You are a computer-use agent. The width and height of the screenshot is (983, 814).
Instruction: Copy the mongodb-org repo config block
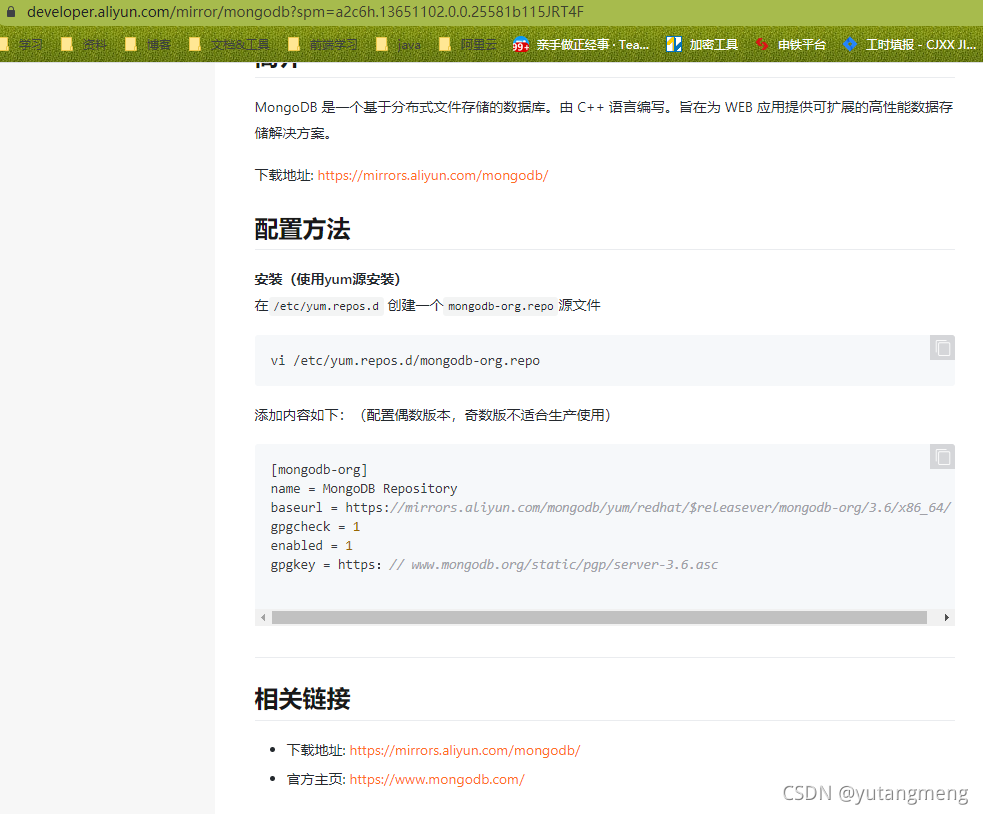pyautogui.click(x=942, y=457)
